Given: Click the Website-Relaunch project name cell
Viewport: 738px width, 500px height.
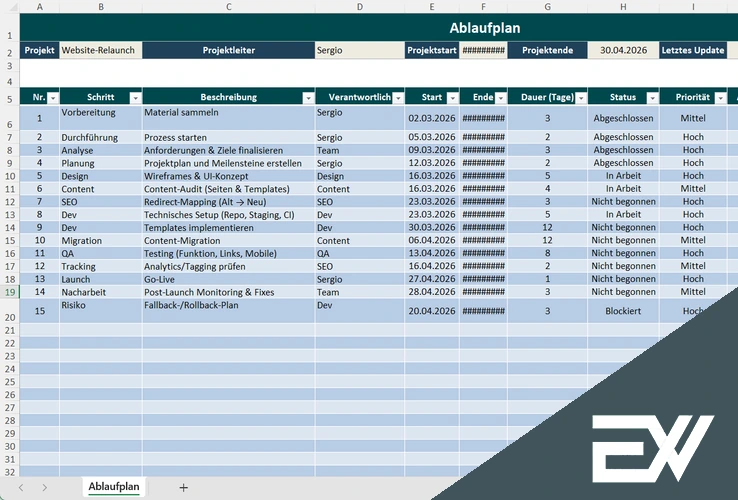Looking at the screenshot, I should (x=100, y=50).
